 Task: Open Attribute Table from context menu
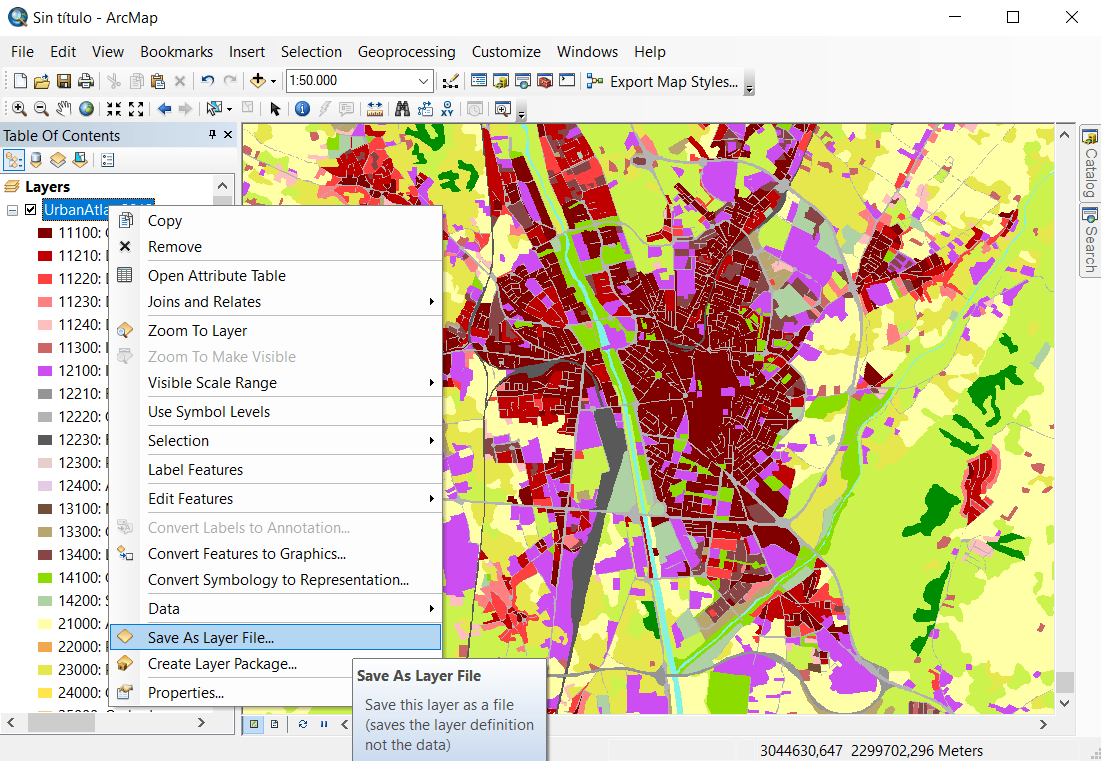pos(275,275)
